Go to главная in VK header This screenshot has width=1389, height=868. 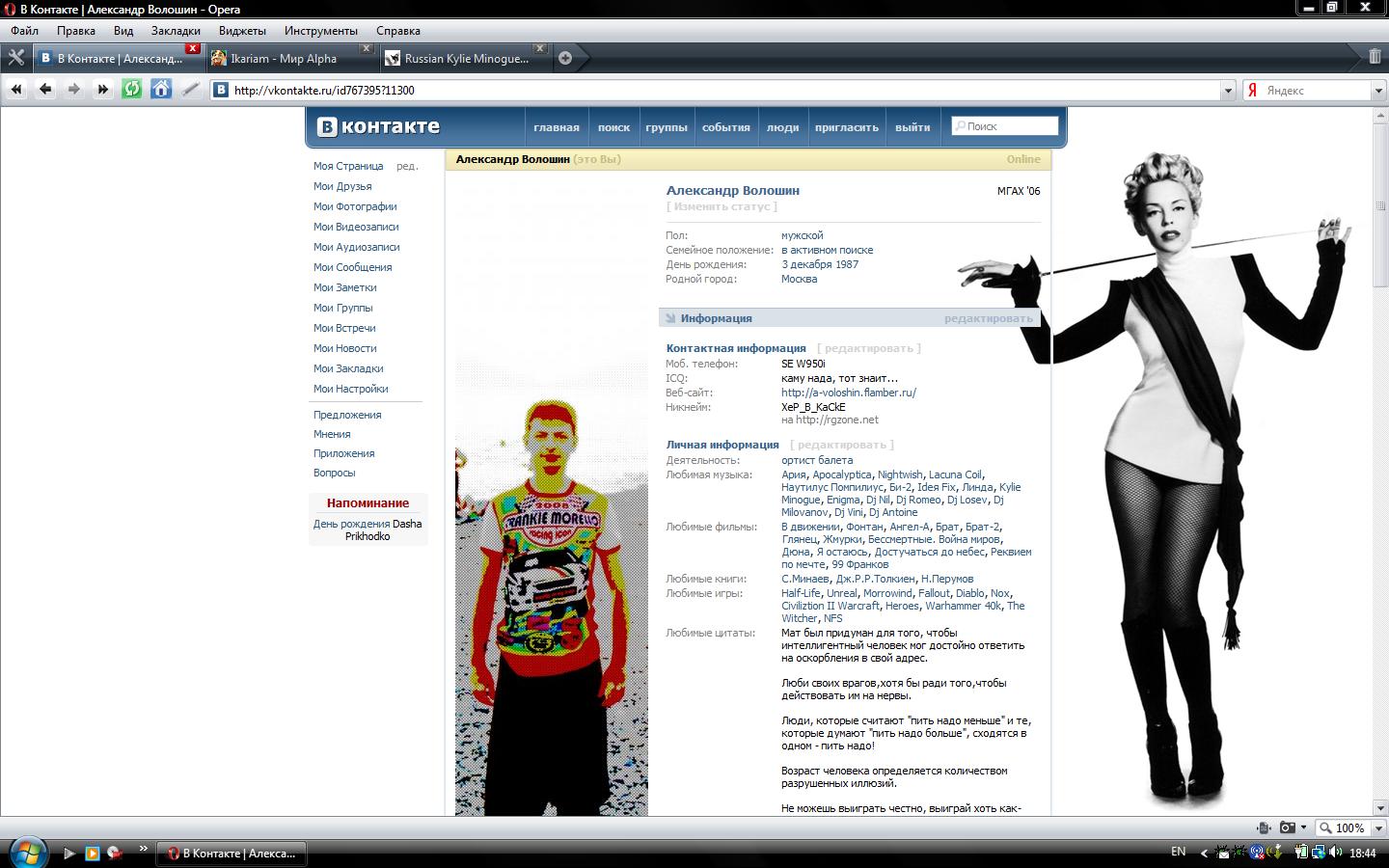557,127
